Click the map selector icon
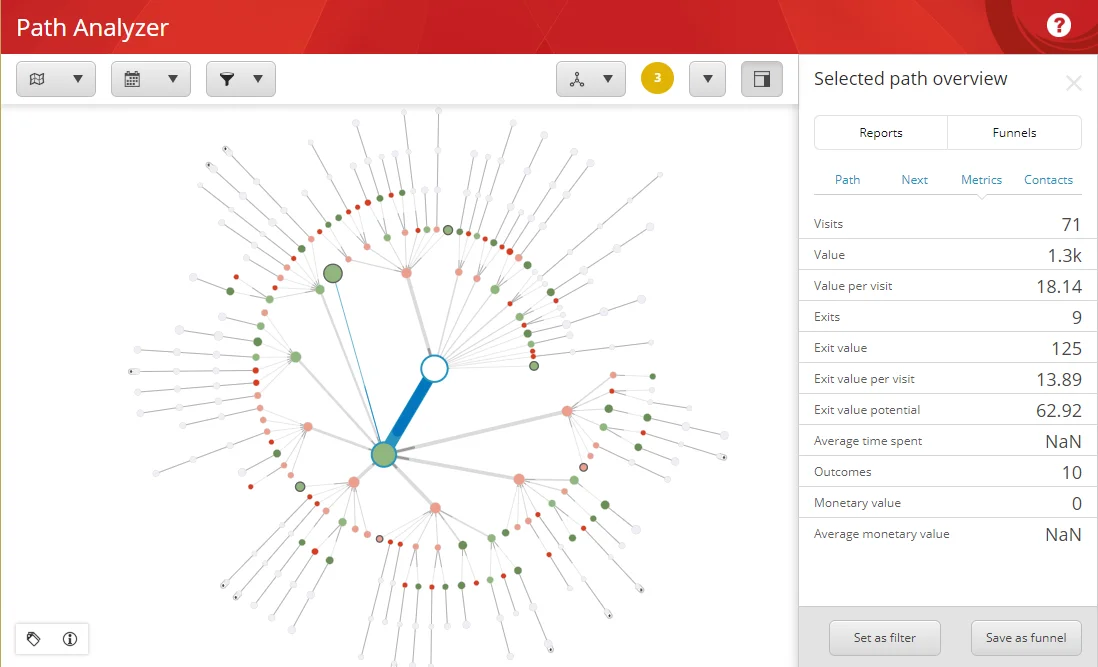Viewport: 1098px width, 667px height. [37, 79]
